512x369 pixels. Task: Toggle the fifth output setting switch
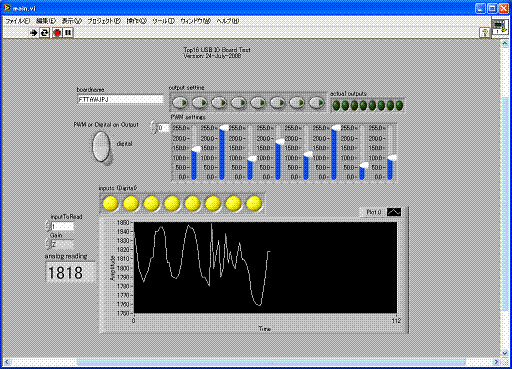tap(258, 103)
